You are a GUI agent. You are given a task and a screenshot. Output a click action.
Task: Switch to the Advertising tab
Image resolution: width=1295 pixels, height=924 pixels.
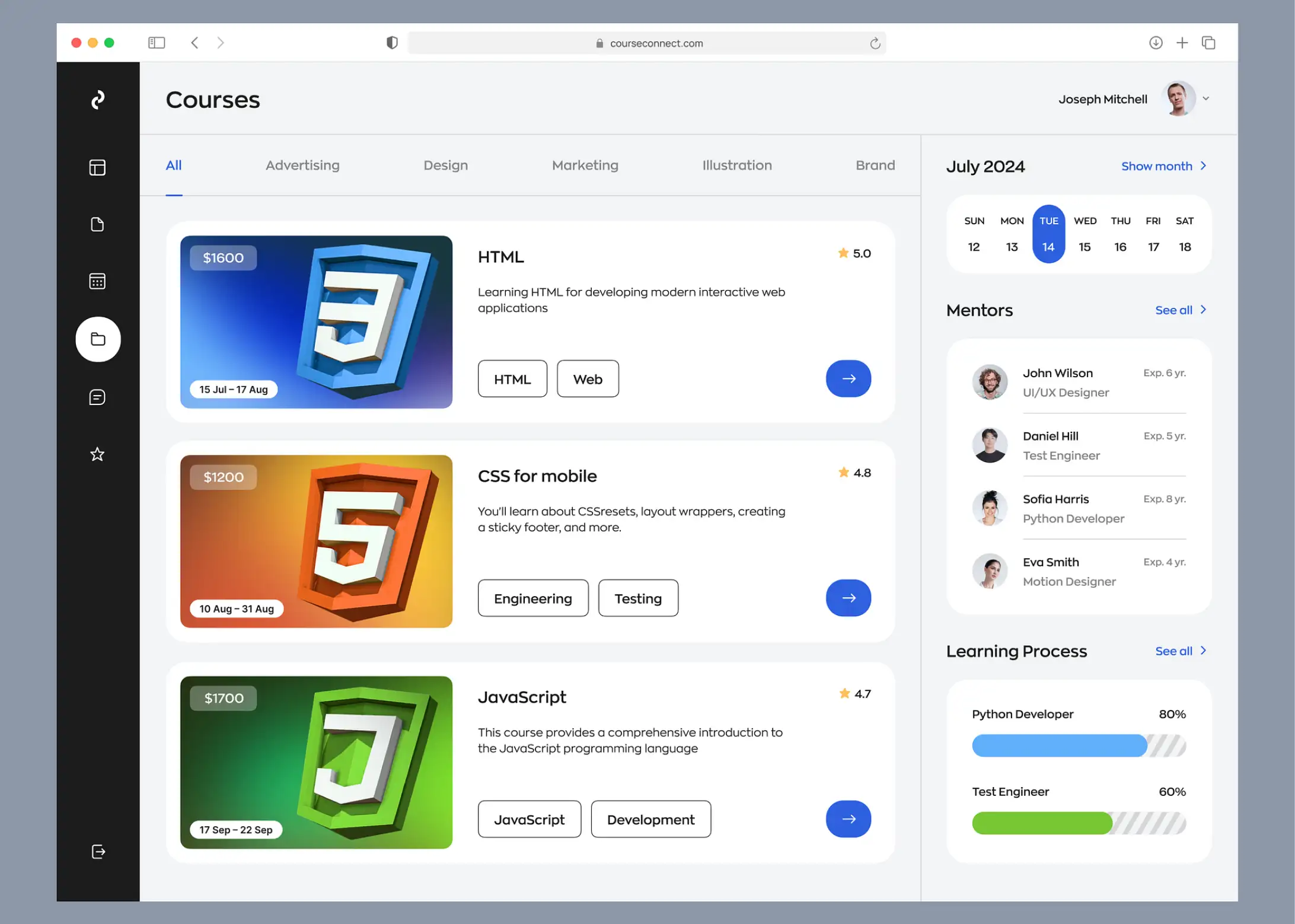click(302, 165)
